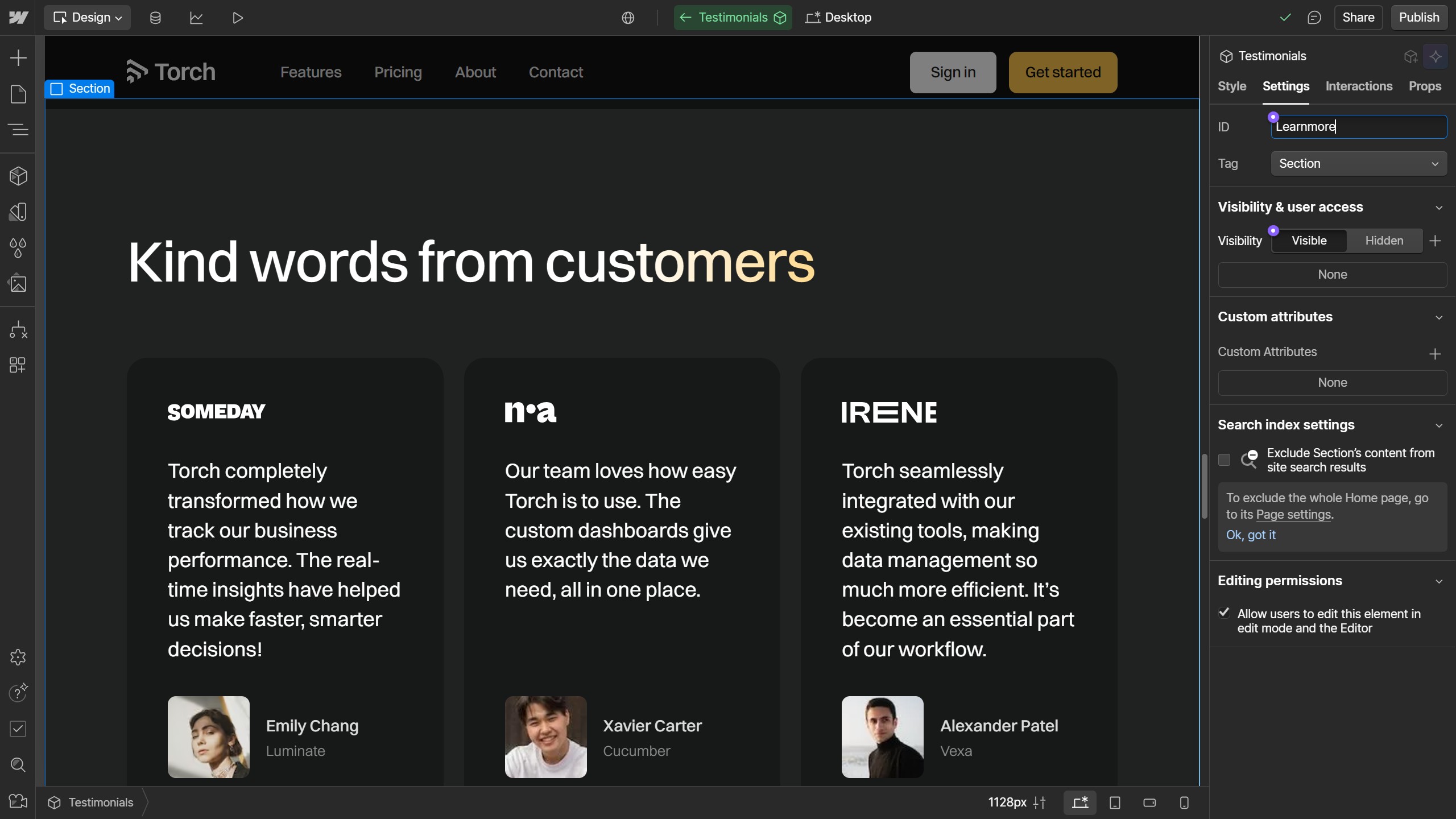1456x819 pixels.
Task: Set visibility to Hidden
Action: tap(1384, 241)
